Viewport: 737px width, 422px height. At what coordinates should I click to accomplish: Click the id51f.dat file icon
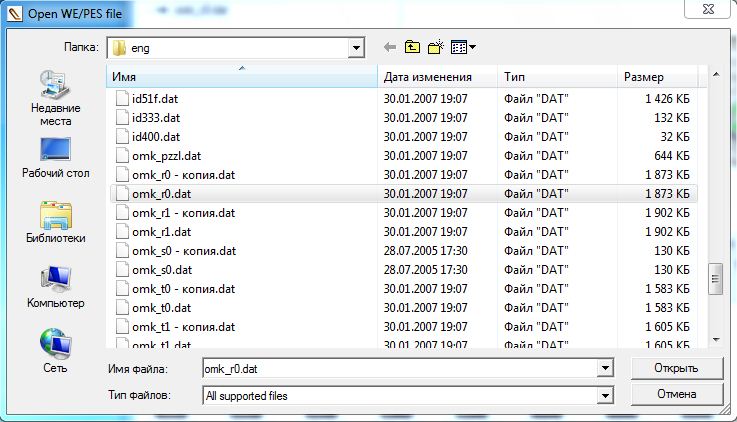pyautogui.click(x=122, y=99)
